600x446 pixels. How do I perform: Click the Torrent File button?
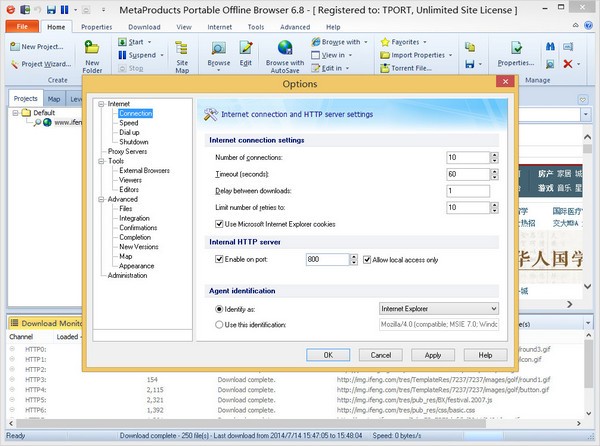(x=411, y=69)
